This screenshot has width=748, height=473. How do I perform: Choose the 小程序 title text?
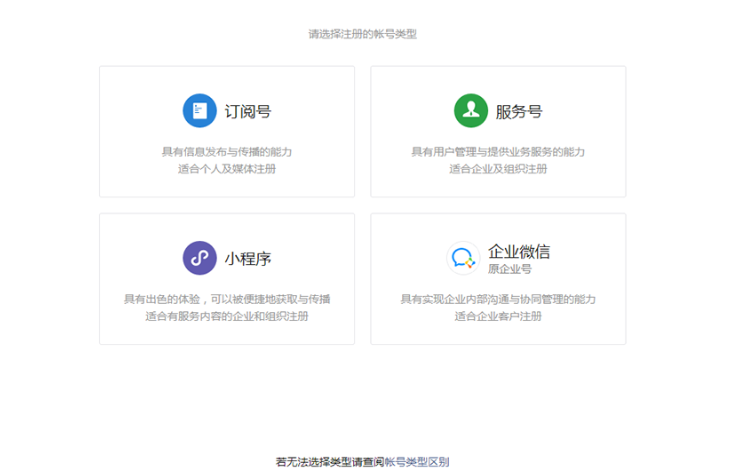[x=247, y=259]
